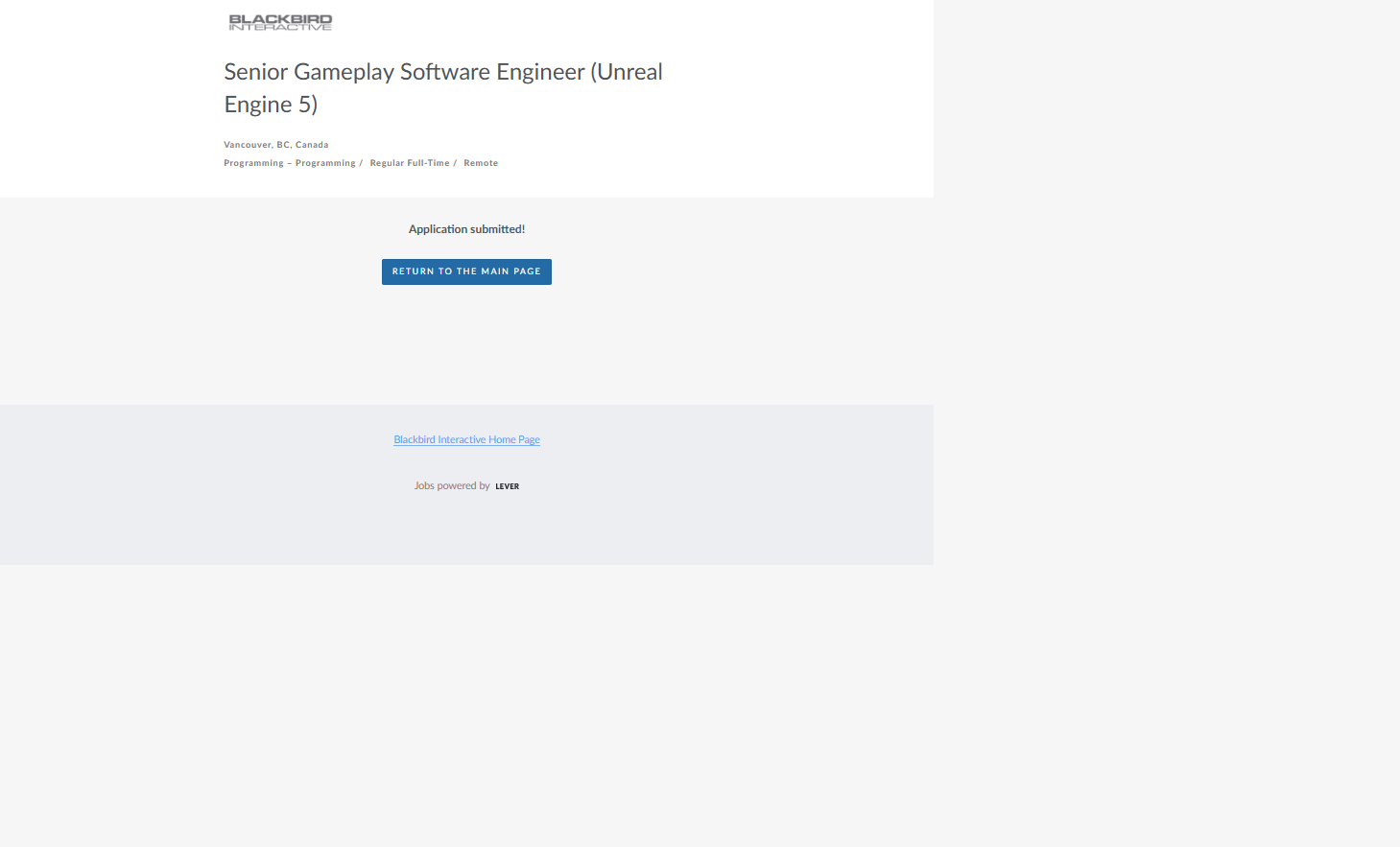
Task: Click the "Regular Full-Time" commitment label
Action: [410, 163]
